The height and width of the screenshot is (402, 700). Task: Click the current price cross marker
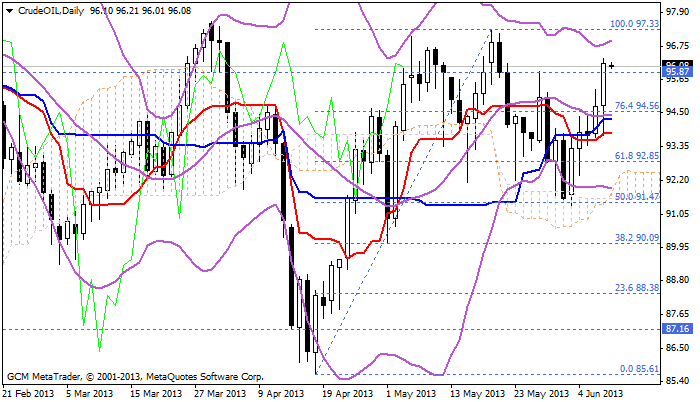pyautogui.click(x=612, y=66)
